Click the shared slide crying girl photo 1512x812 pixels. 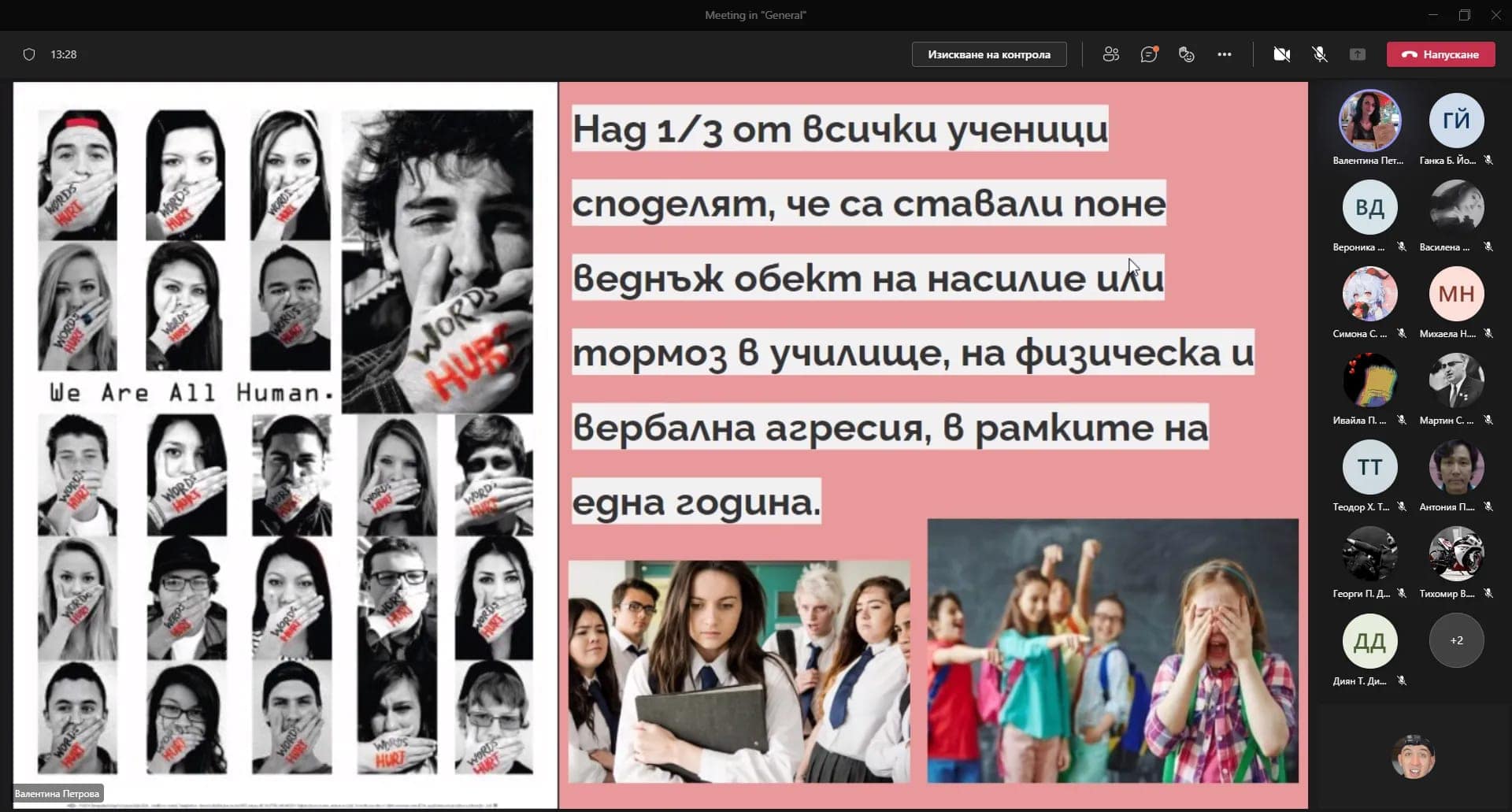(1113, 651)
